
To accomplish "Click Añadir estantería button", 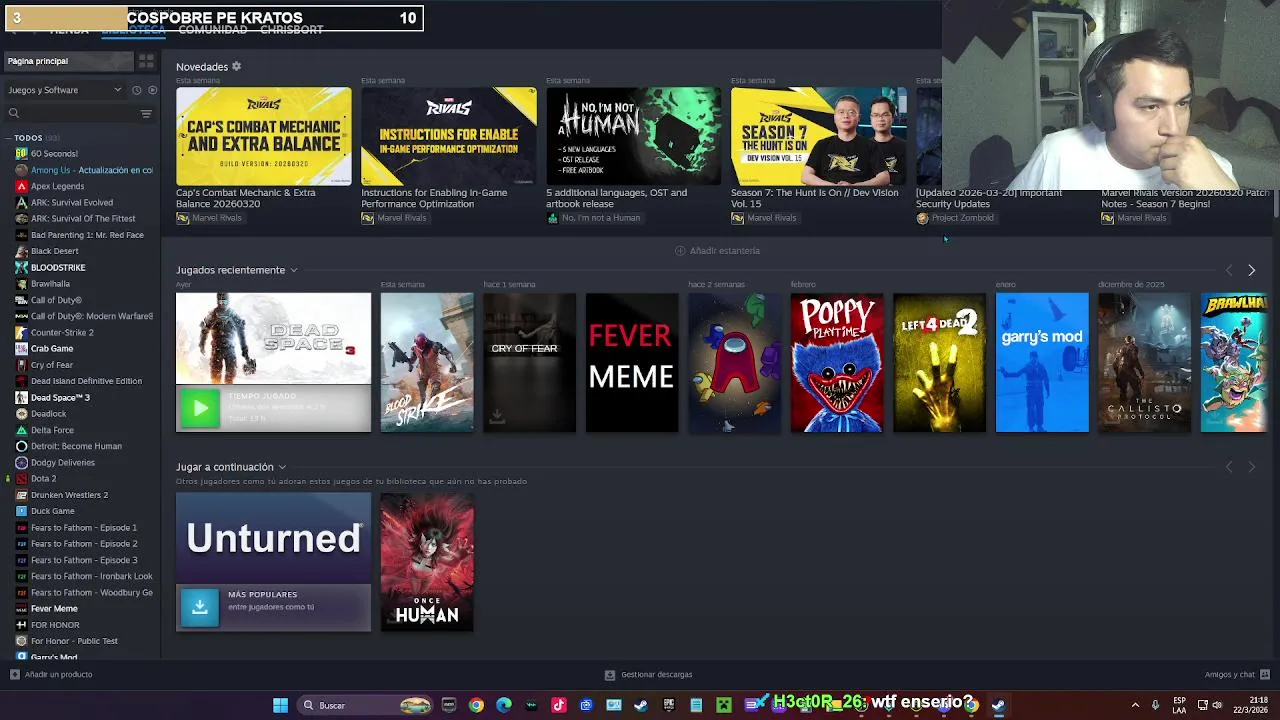I will coord(717,251).
